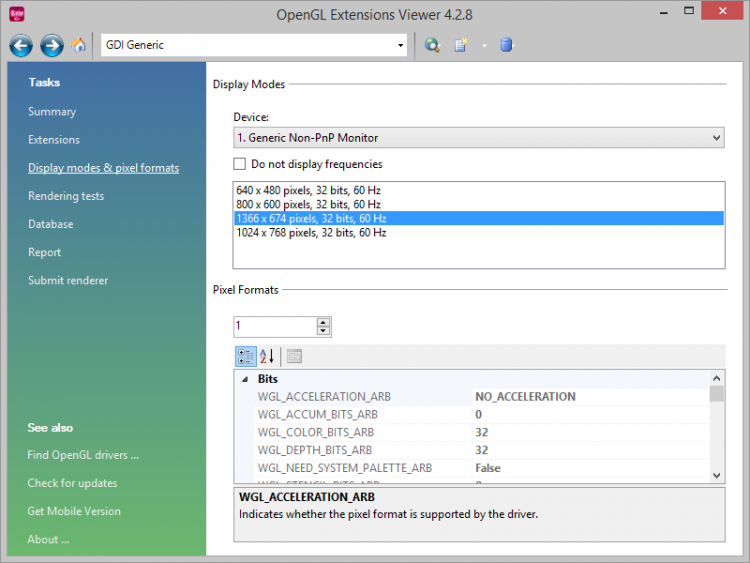The height and width of the screenshot is (563, 750).
Task: Go forward with the blue right arrow
Action: click(x=52, y=46)
